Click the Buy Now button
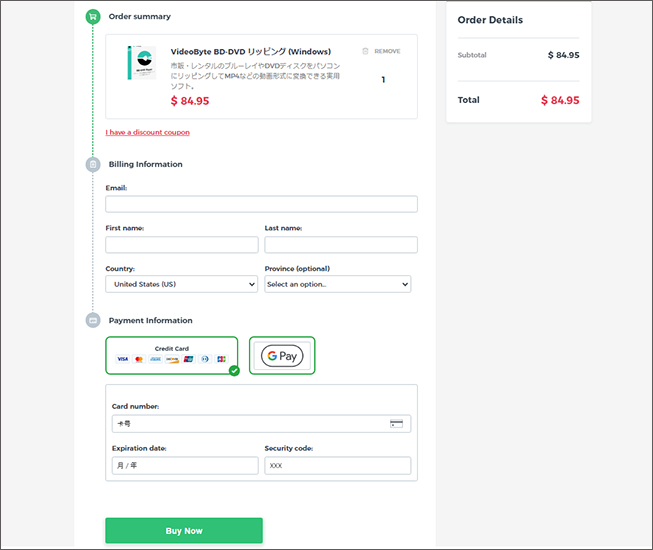This screenshot has height=550, width=653. (184, 531)
